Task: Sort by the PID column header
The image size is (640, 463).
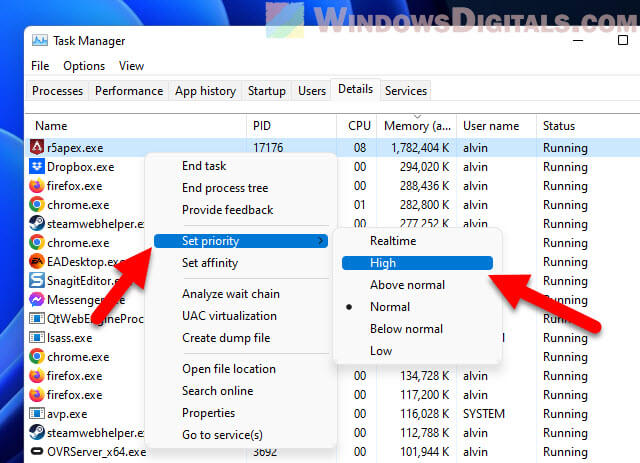Action: click(x=291, y=126)
